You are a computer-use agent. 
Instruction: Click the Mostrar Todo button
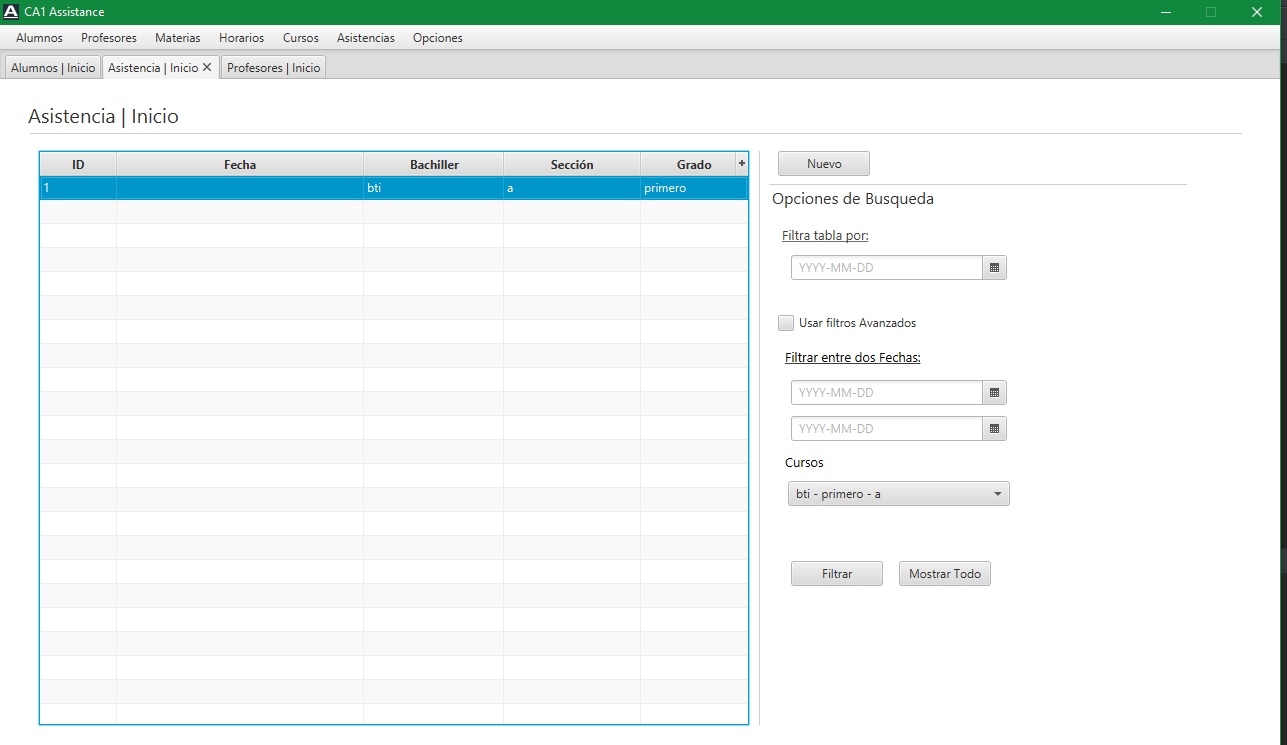tap(945, 574)
